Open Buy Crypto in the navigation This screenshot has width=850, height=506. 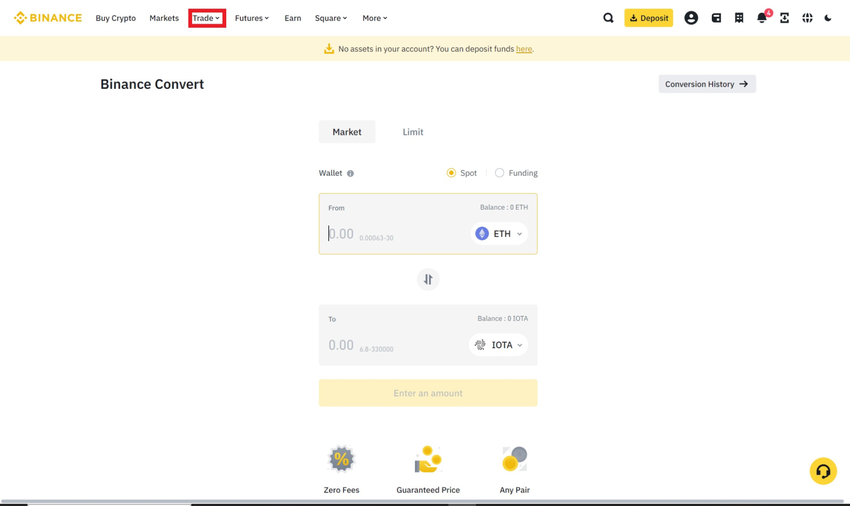pos(115,18)
